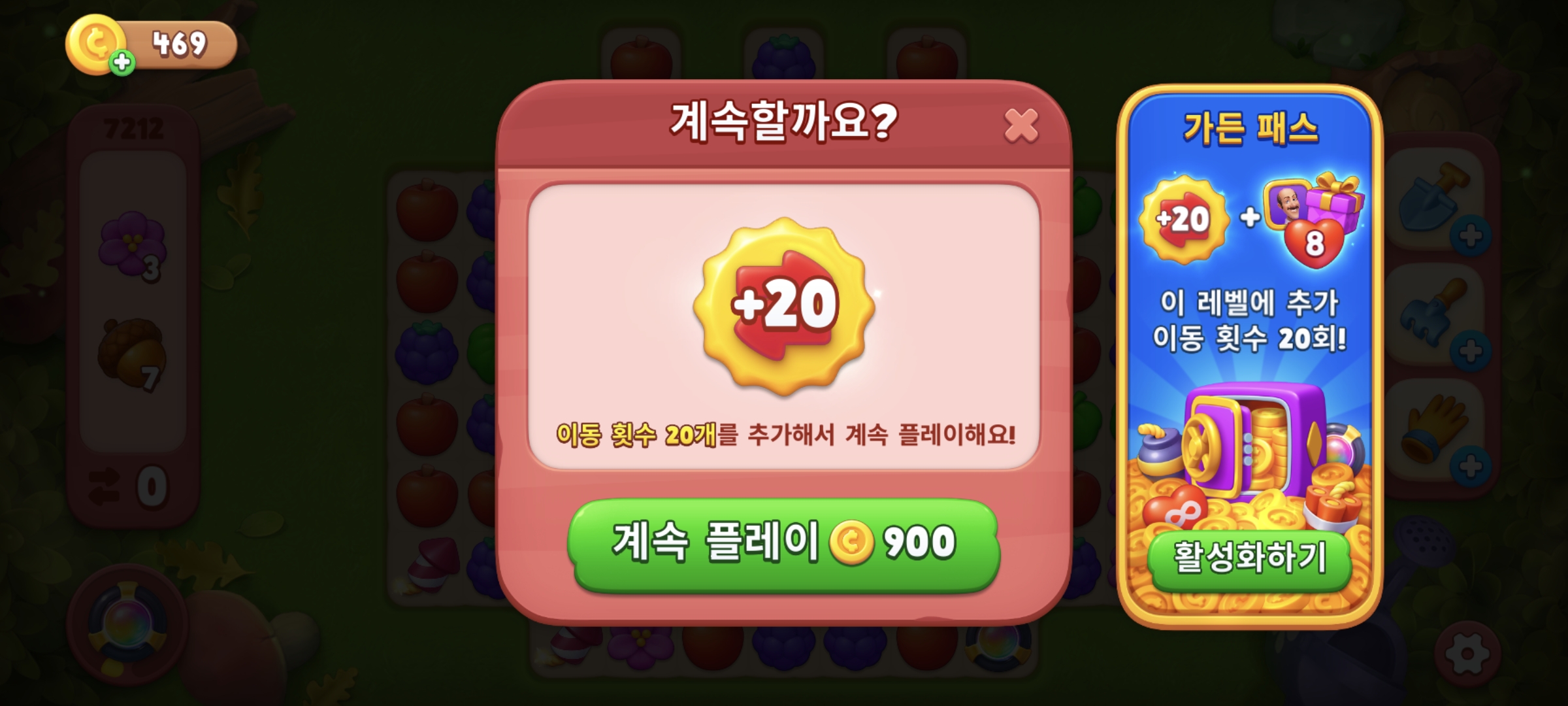Tap the 계속 플레이 900 coins button
The image size is (1568, 706).
click(783, 544)
